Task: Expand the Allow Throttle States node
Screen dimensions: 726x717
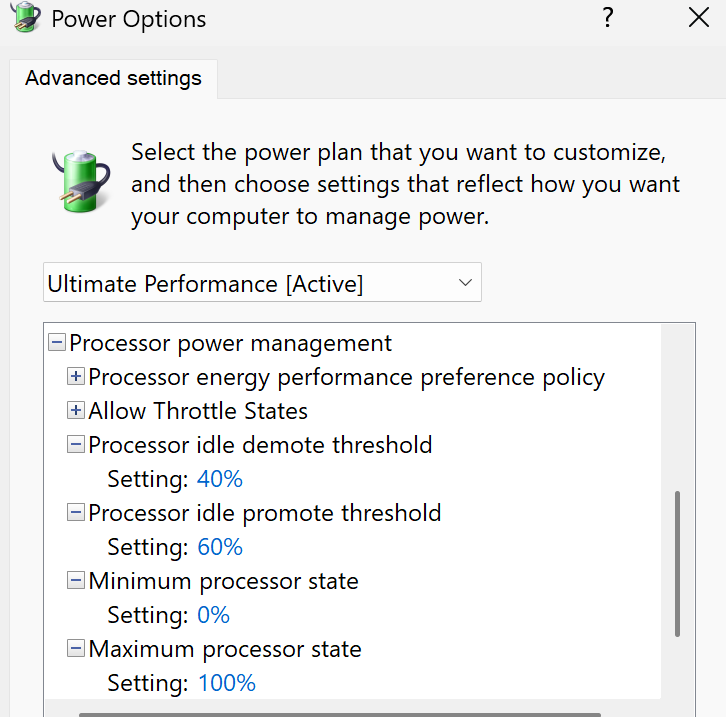Action: click(76, 411)
